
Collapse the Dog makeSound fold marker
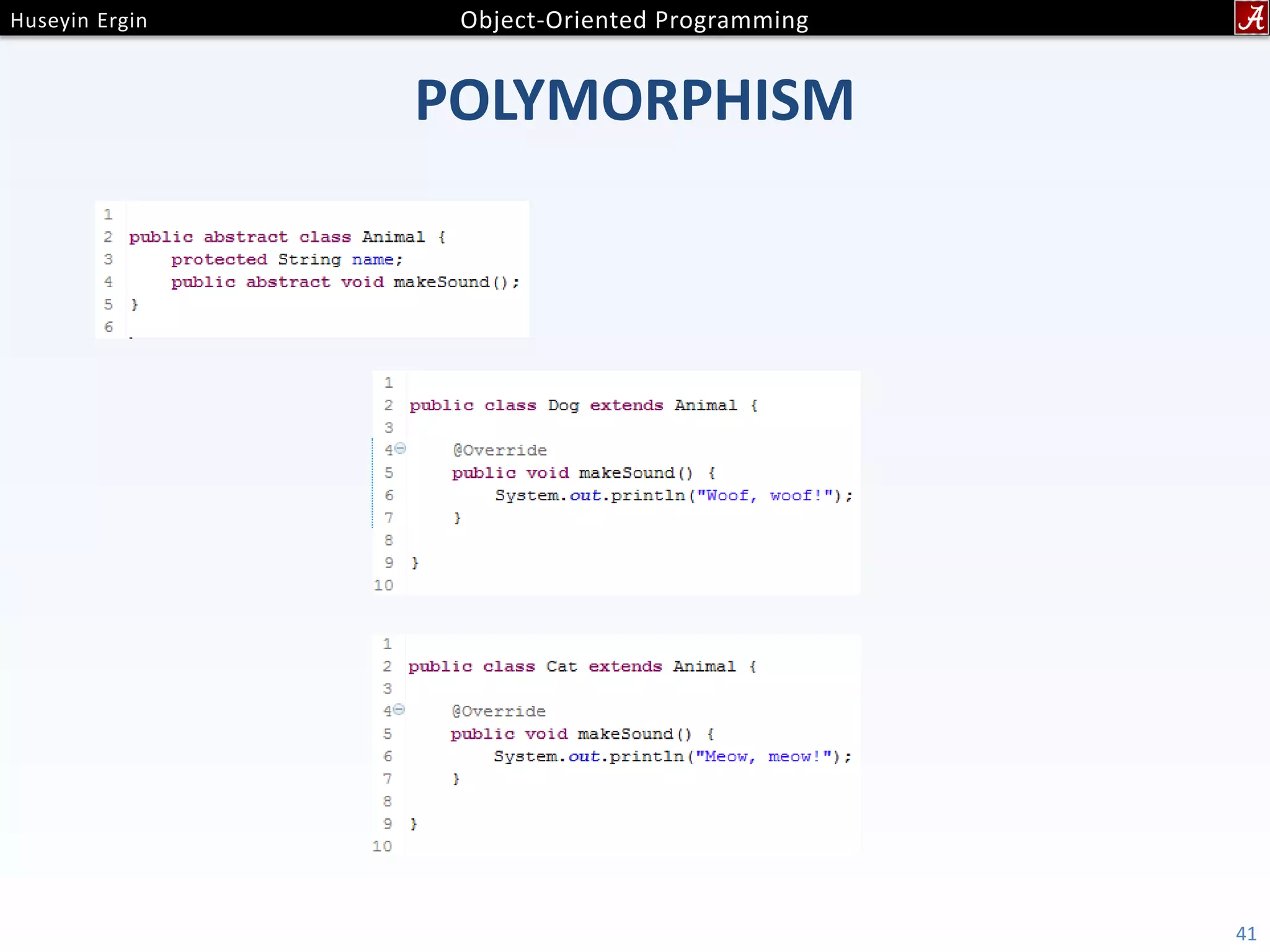click(401, 448)
